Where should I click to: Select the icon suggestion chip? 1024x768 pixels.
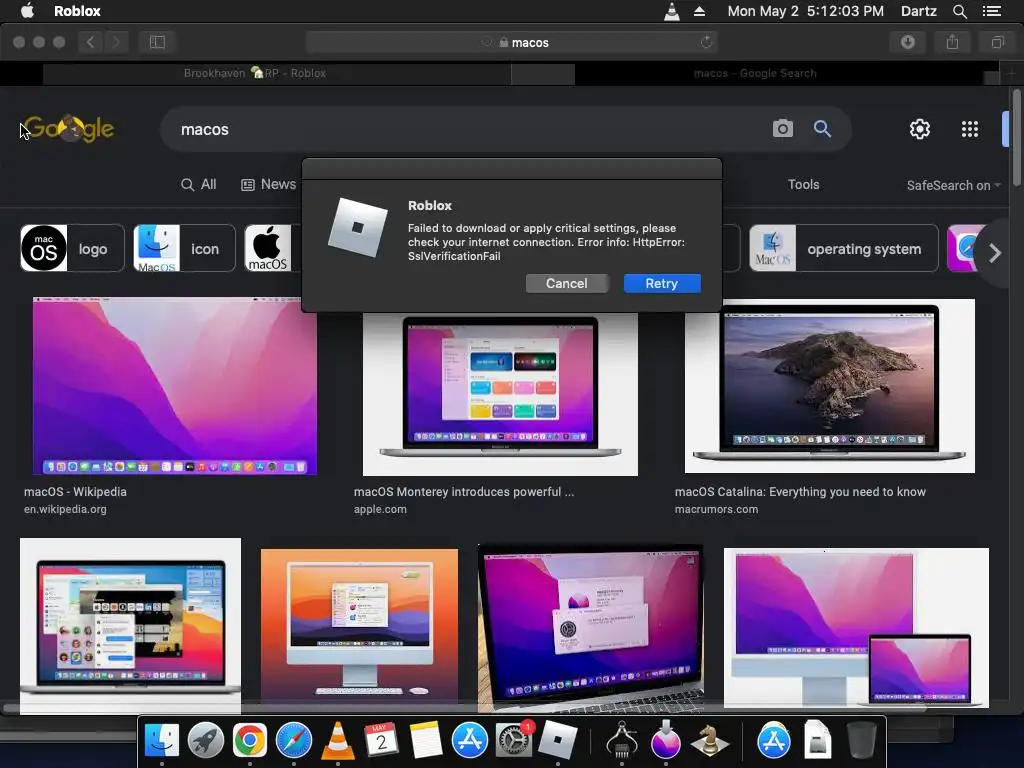coord(184,248)
